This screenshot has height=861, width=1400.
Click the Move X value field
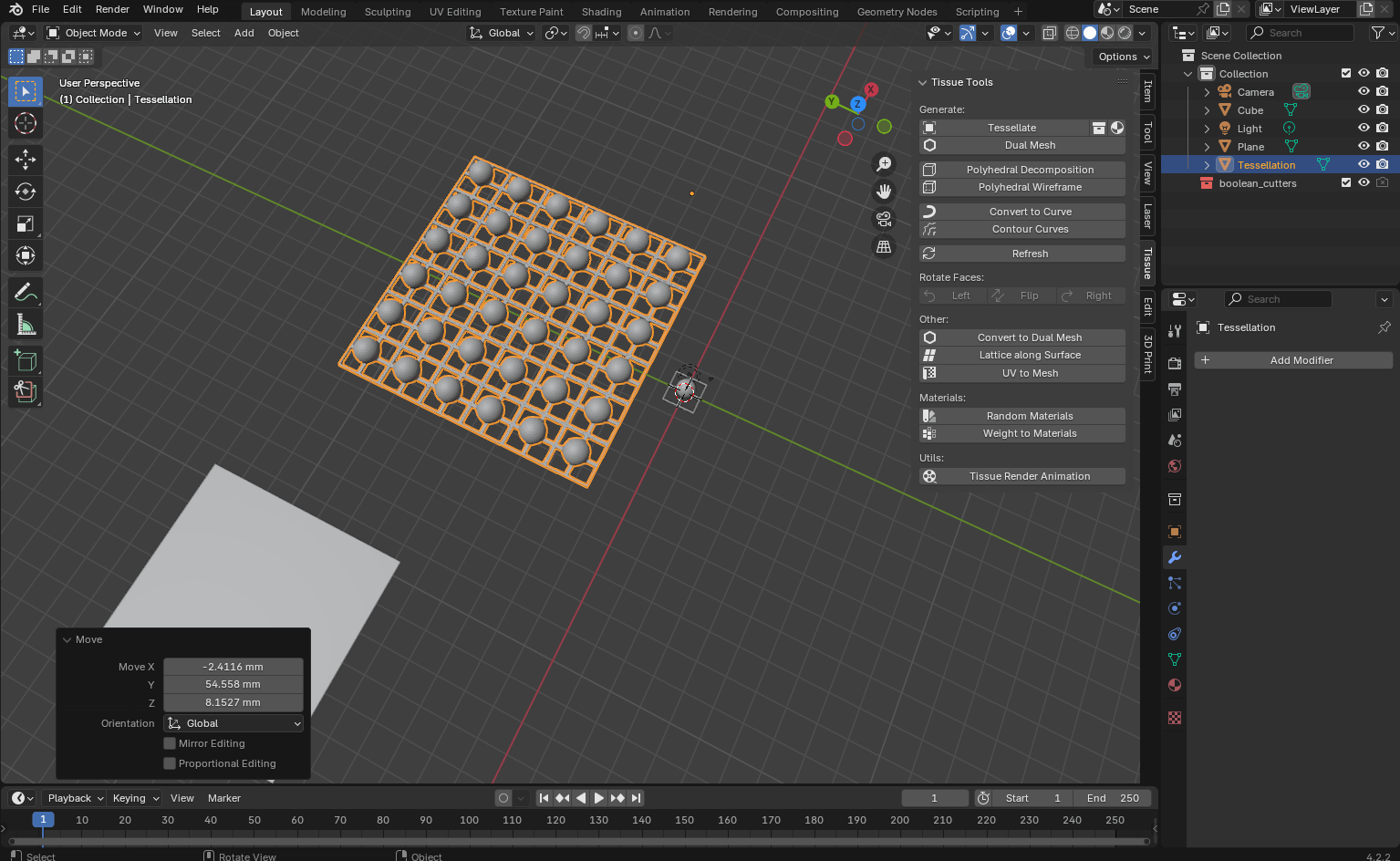[x=233, y=667]
